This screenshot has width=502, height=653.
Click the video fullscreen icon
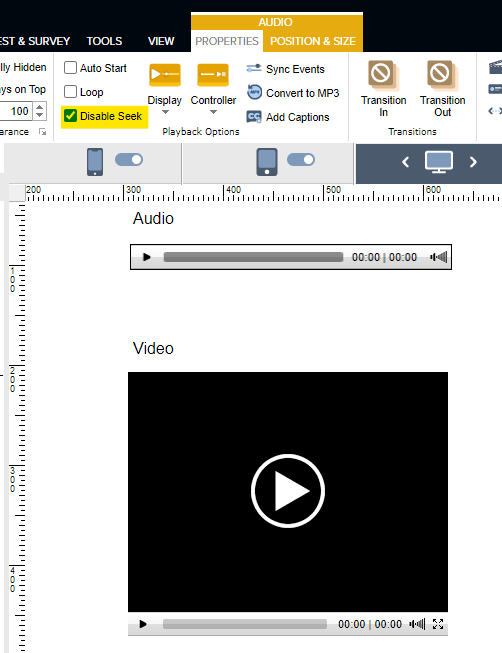[438, 624]
